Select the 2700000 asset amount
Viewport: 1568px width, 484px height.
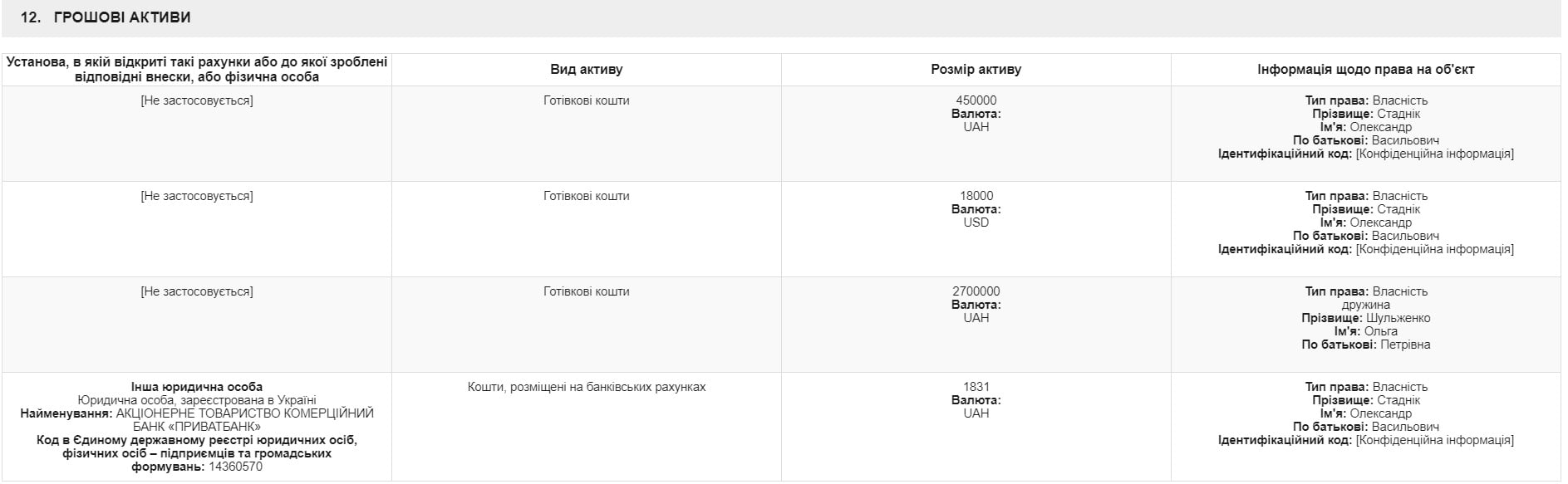[976, 291]
